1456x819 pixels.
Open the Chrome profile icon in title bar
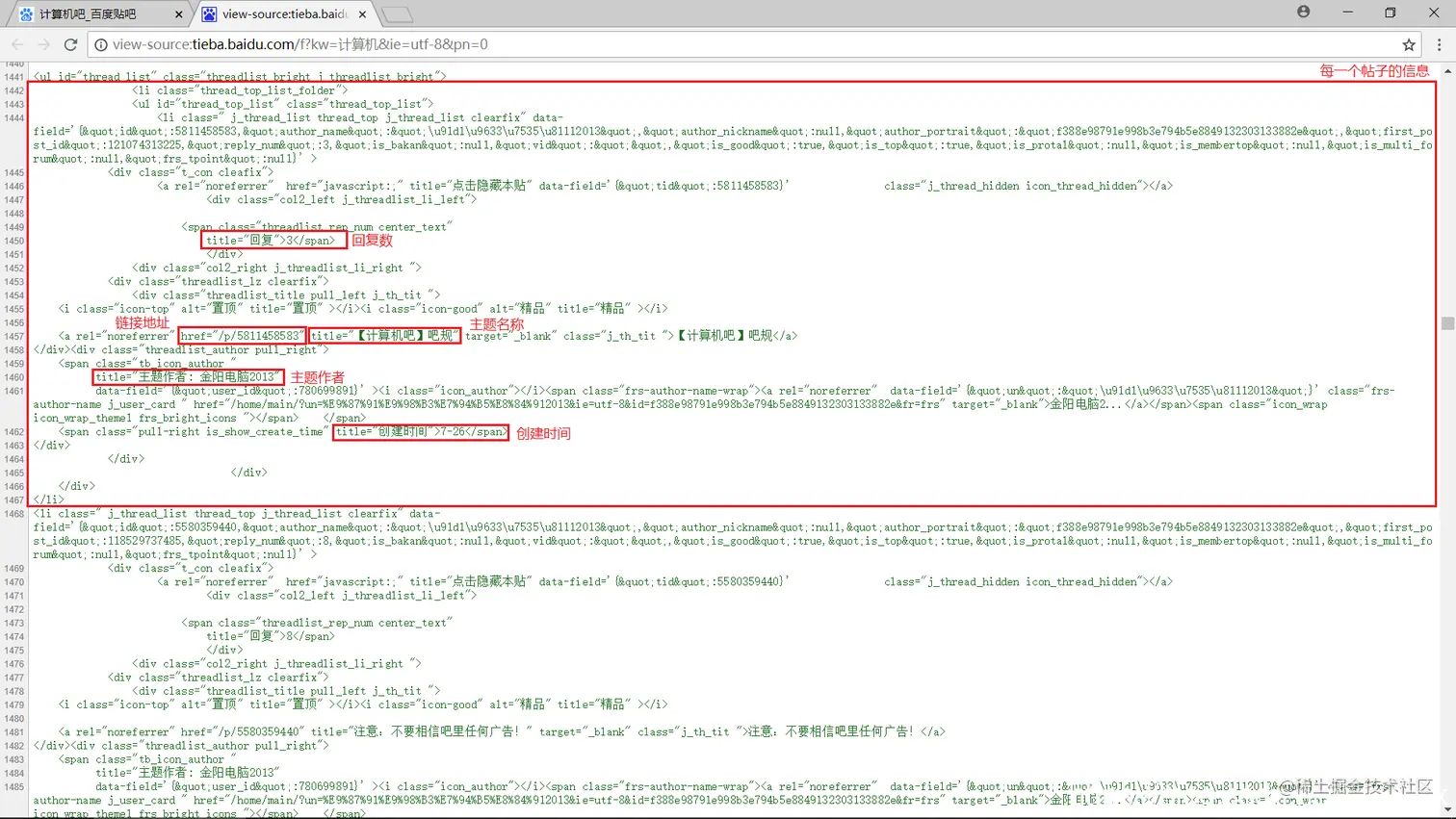click(x=1303, y=12)
